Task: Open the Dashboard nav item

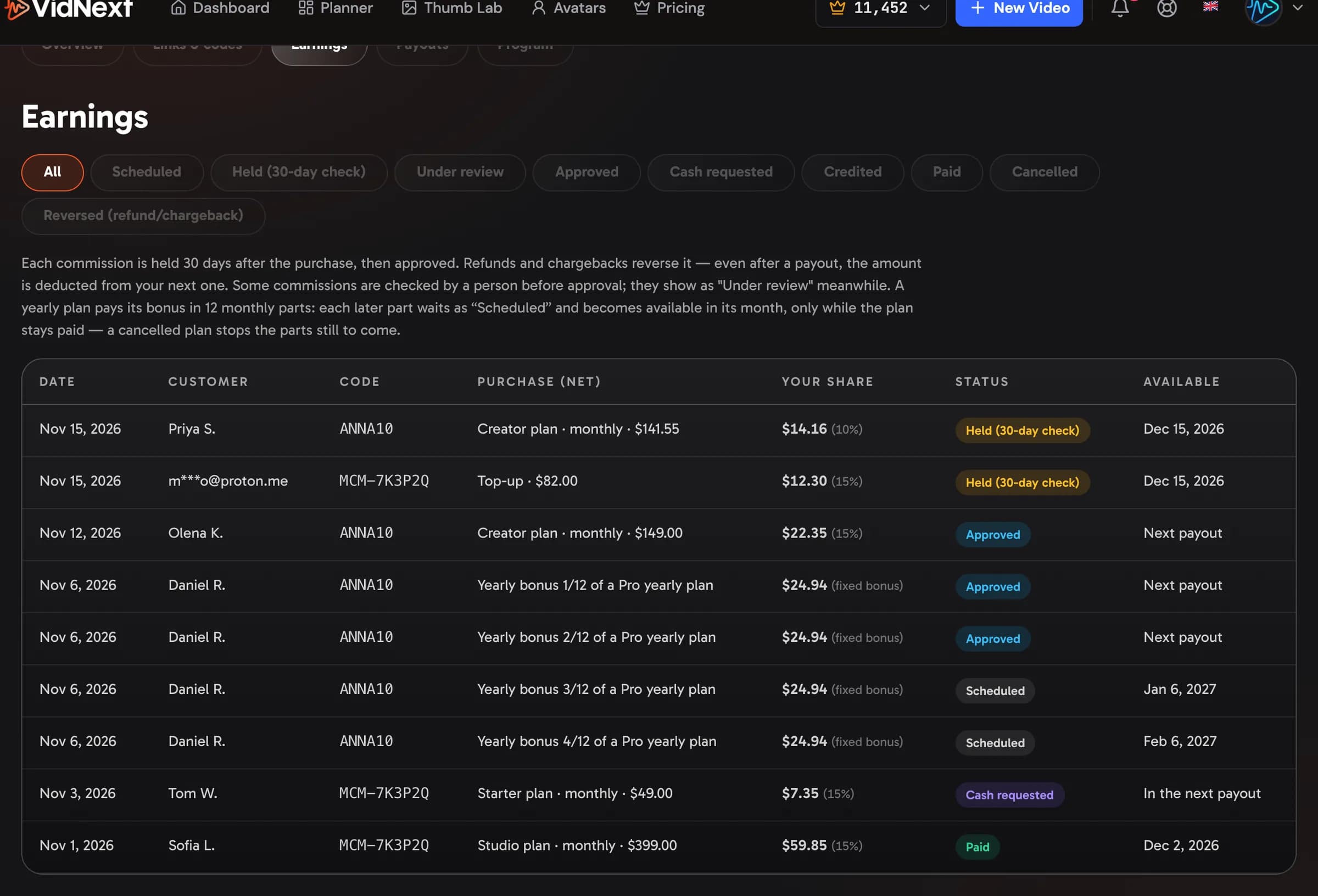Action: (220, 8)
